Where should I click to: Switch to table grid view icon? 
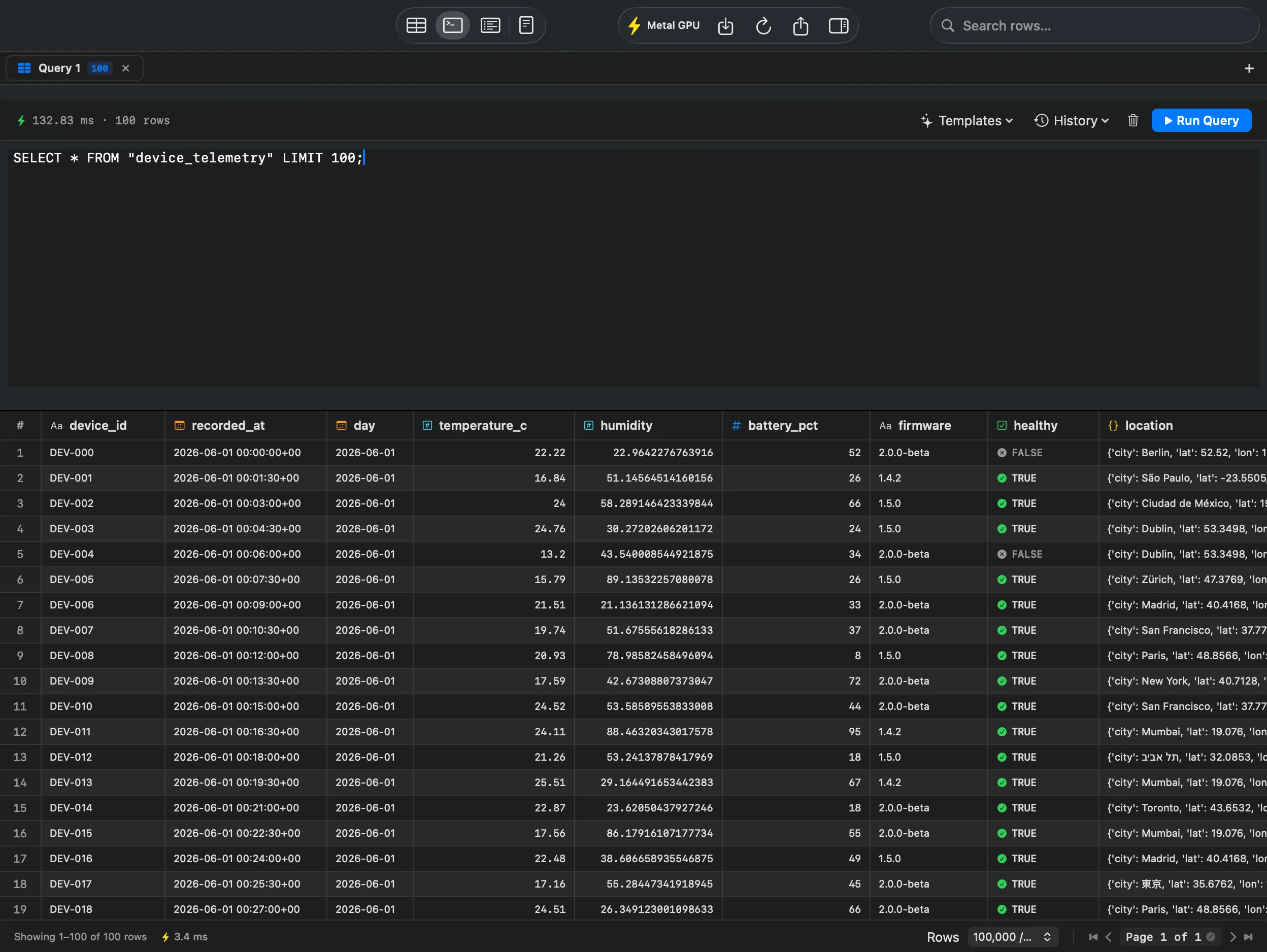[416, 25]
